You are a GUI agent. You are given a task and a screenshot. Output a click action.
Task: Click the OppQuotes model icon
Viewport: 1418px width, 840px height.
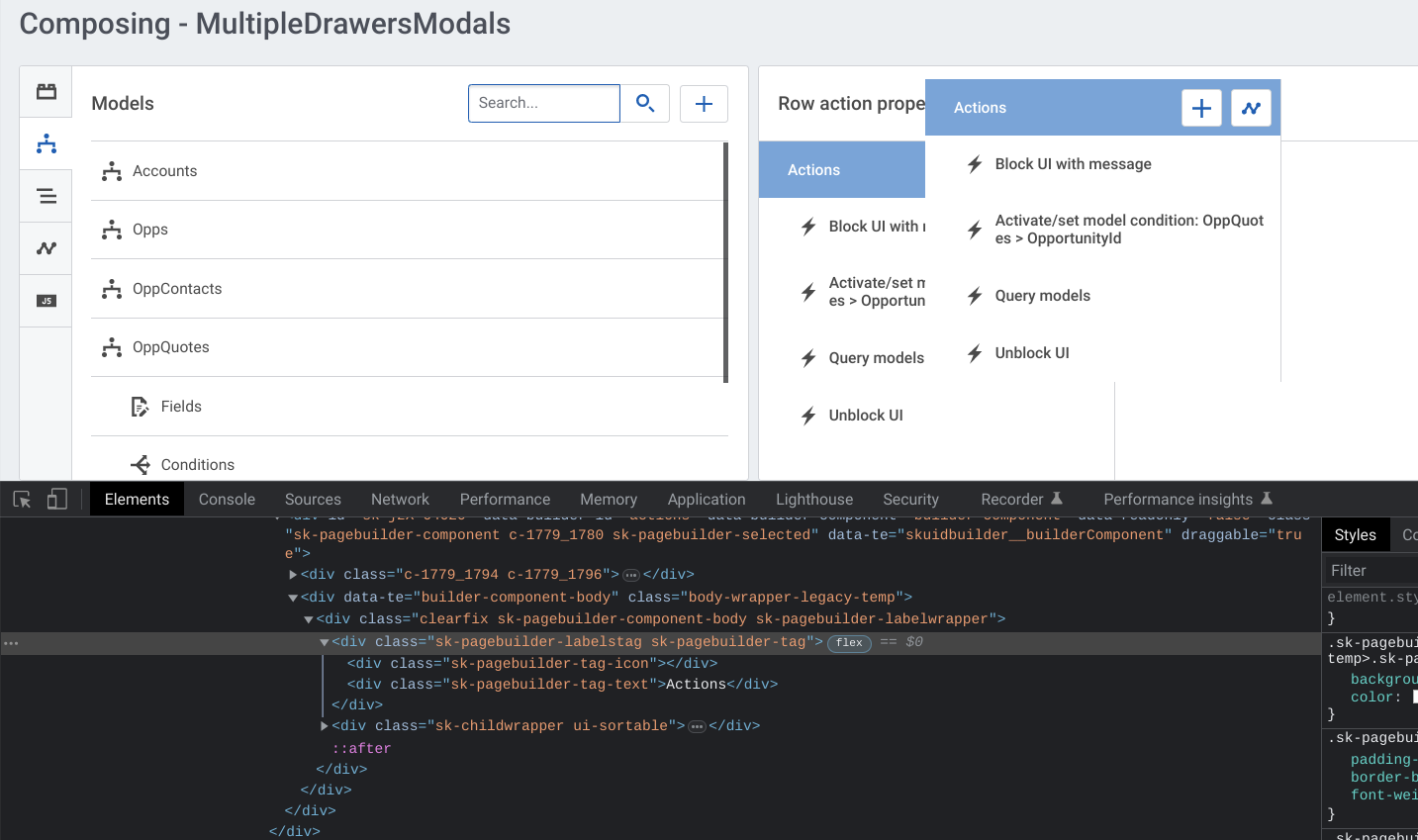tap(112, 347)
